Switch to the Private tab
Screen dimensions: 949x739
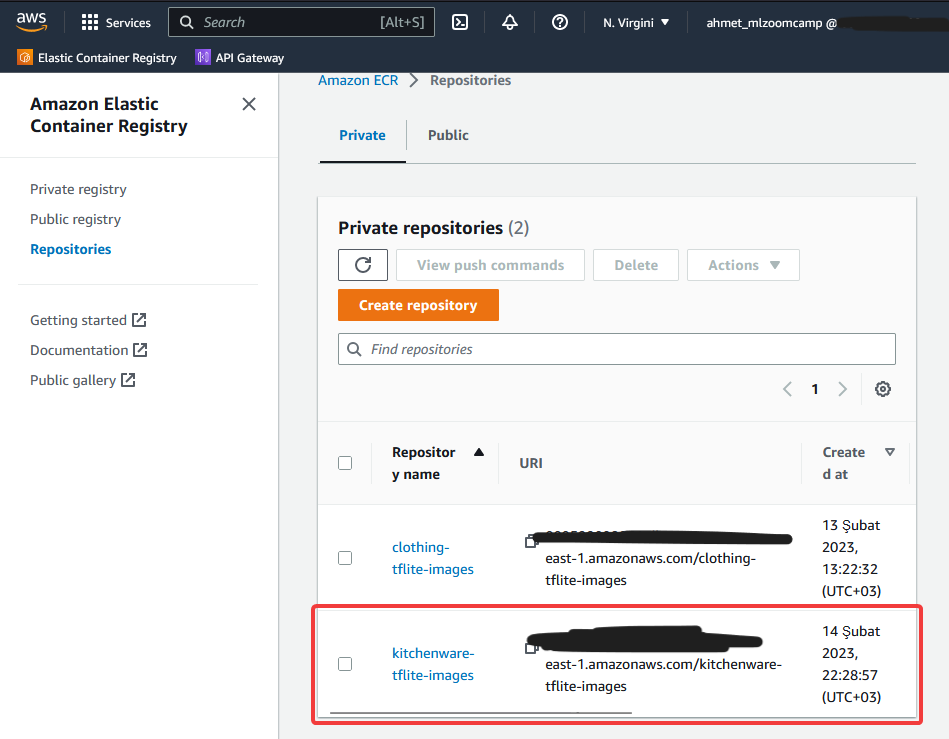(x=362, y=135)
